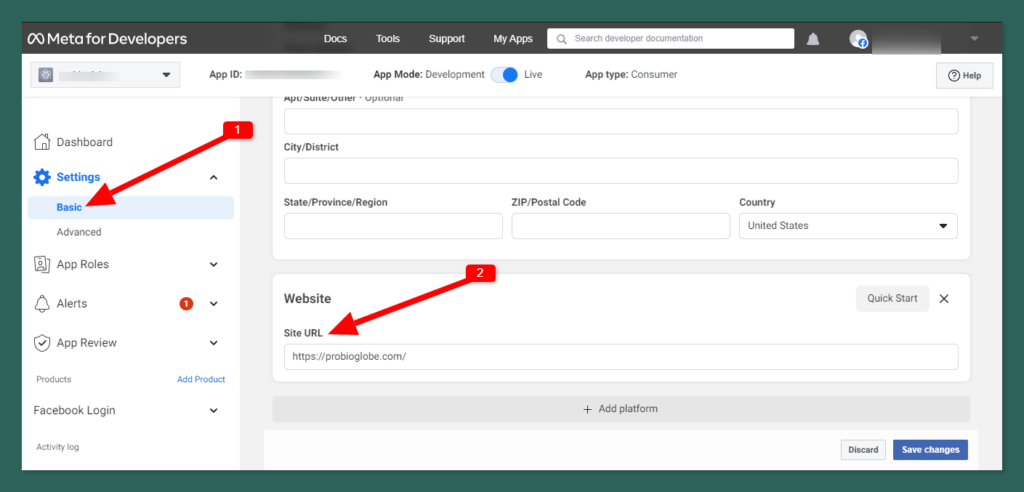
Task: Click the notifications bell icon
Action: 813,39
